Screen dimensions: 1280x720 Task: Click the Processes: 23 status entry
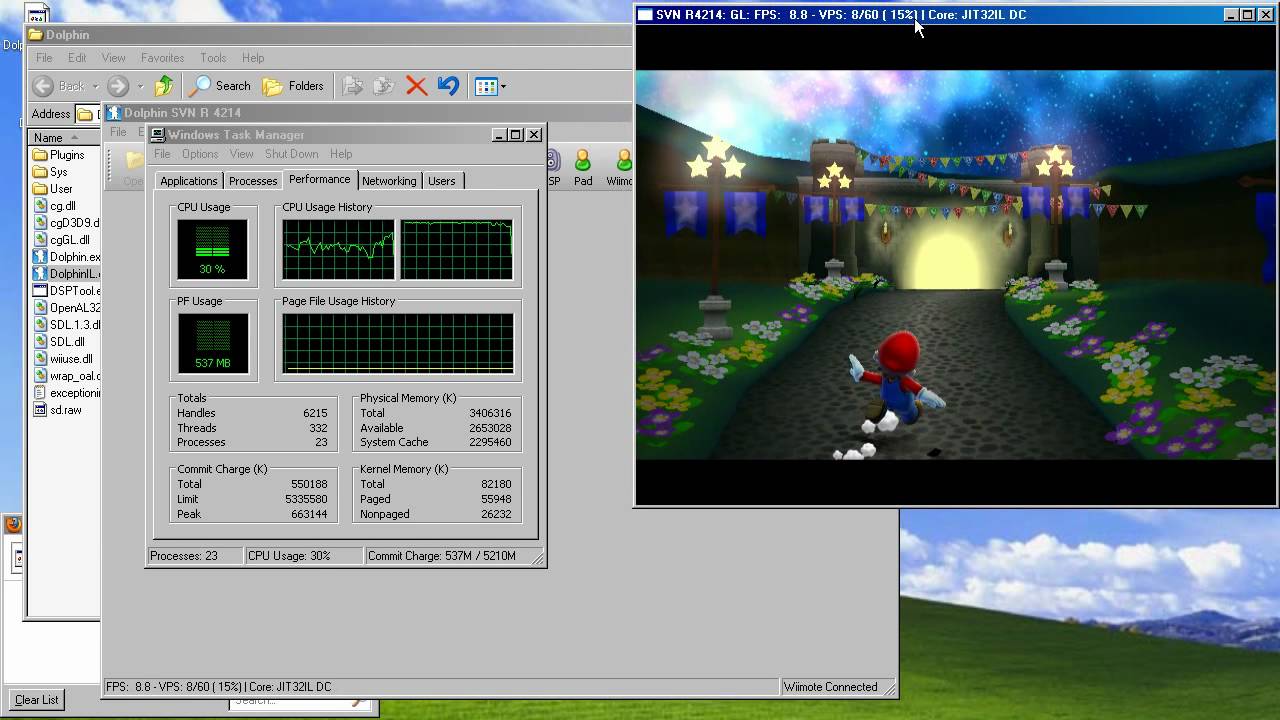click(195, 555)
